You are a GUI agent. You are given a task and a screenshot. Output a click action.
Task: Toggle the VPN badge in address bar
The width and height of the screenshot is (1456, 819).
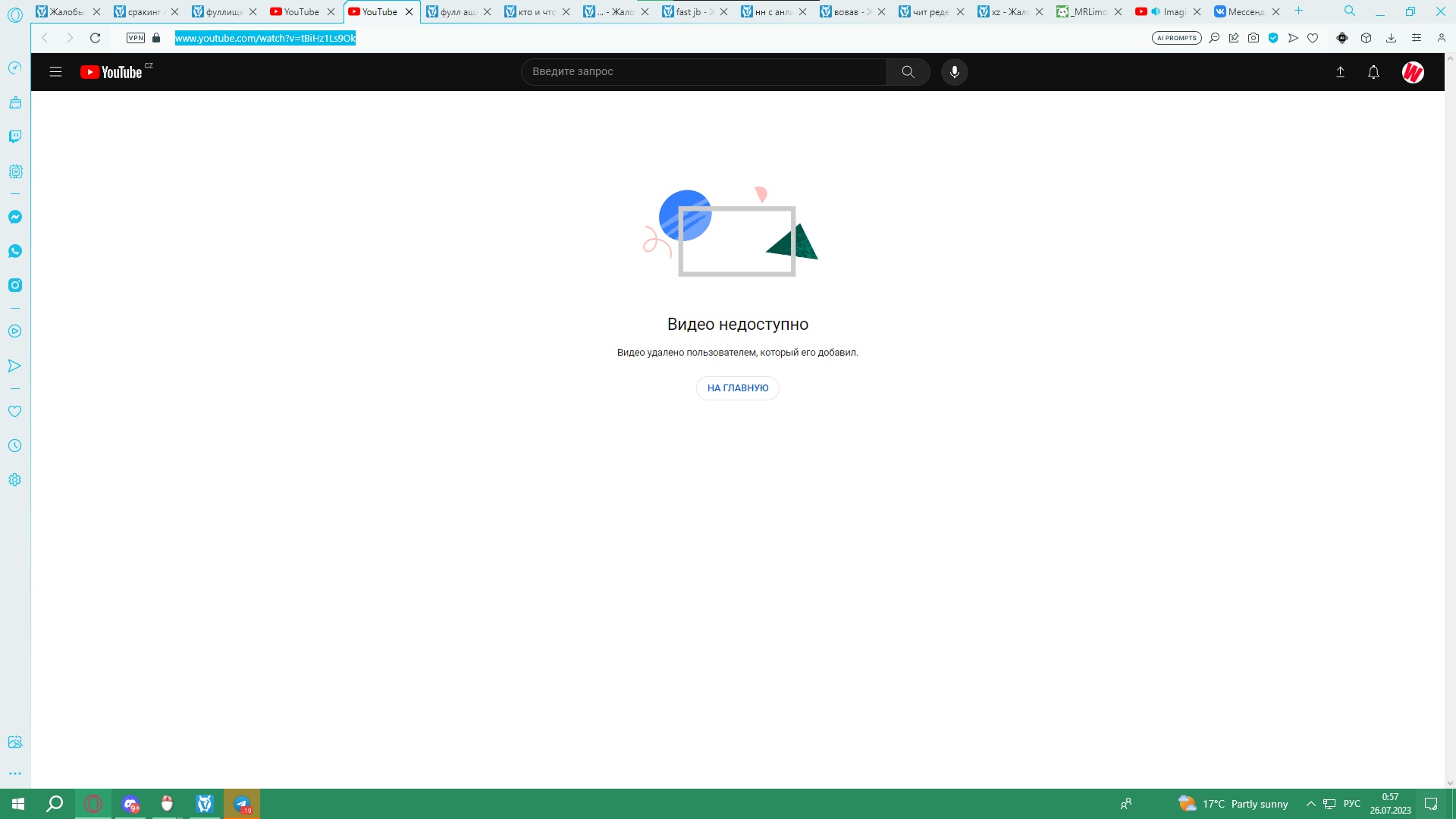pos(136,38)
